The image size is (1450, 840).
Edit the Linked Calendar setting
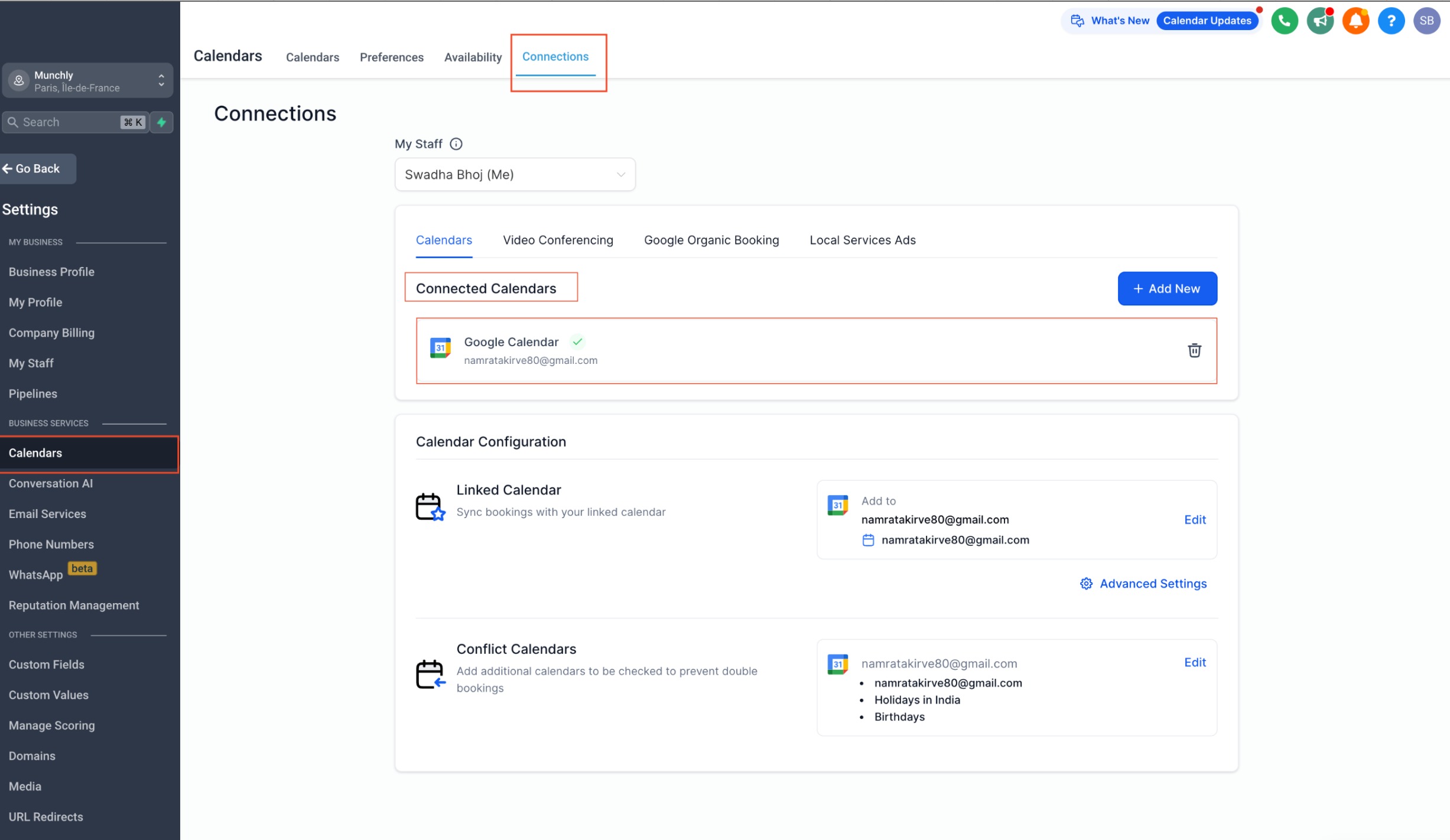point(1195,520)
